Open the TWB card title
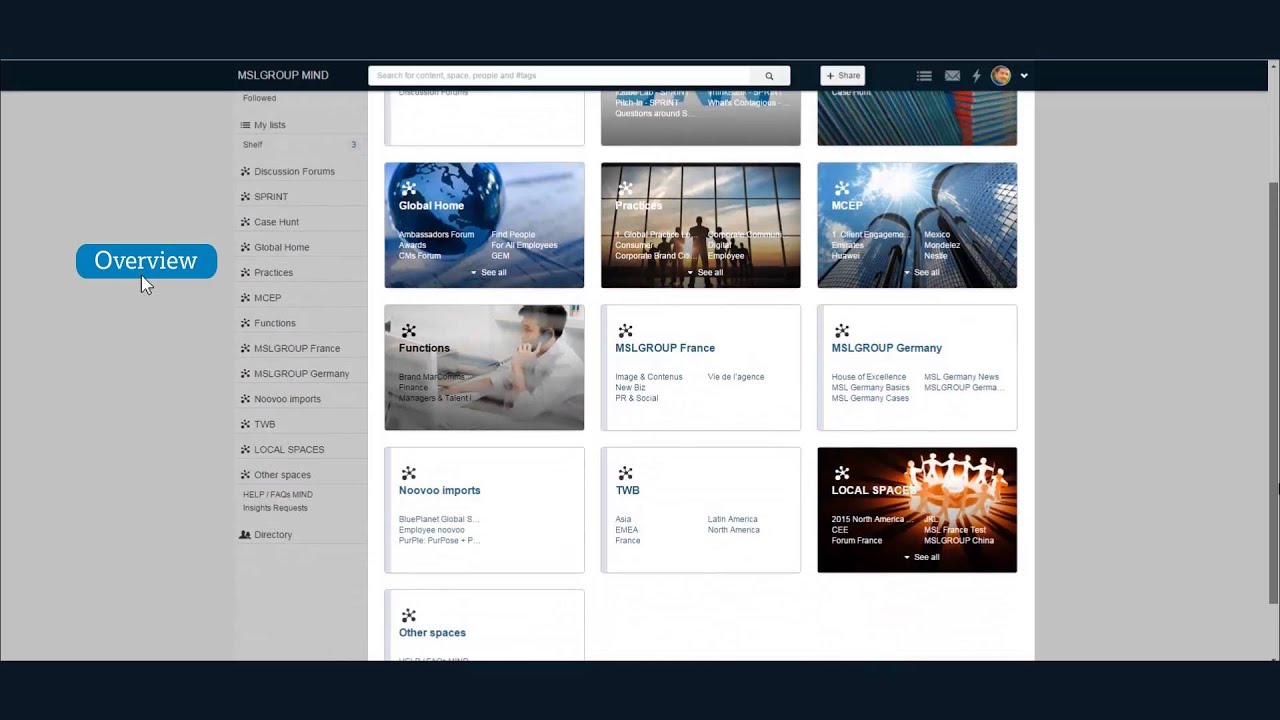The height and width of the screenshot is (720, 1280). [x=627, y=490]
